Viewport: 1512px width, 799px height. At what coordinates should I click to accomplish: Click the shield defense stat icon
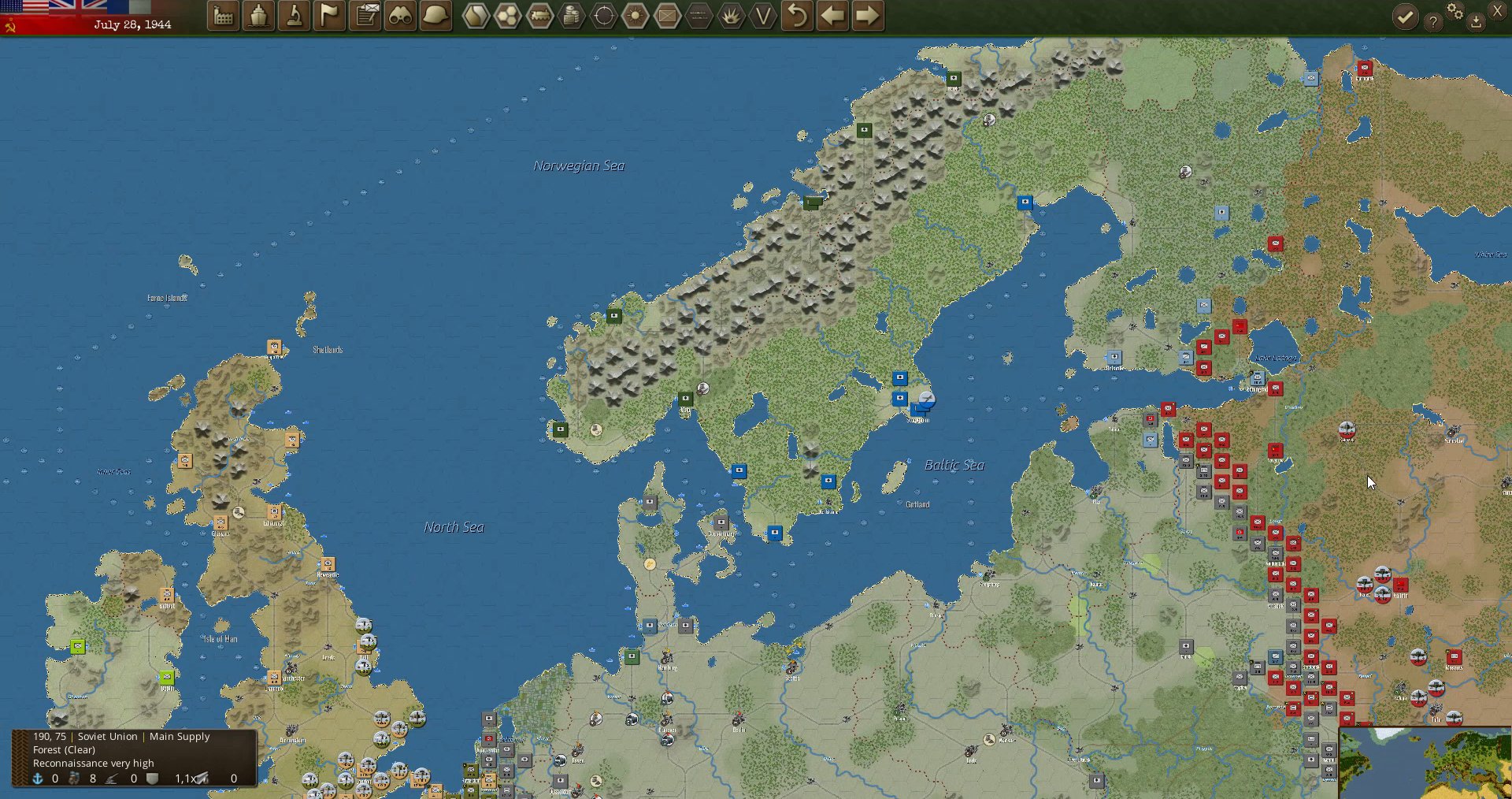pyautogui.click(x=153, y=779)
